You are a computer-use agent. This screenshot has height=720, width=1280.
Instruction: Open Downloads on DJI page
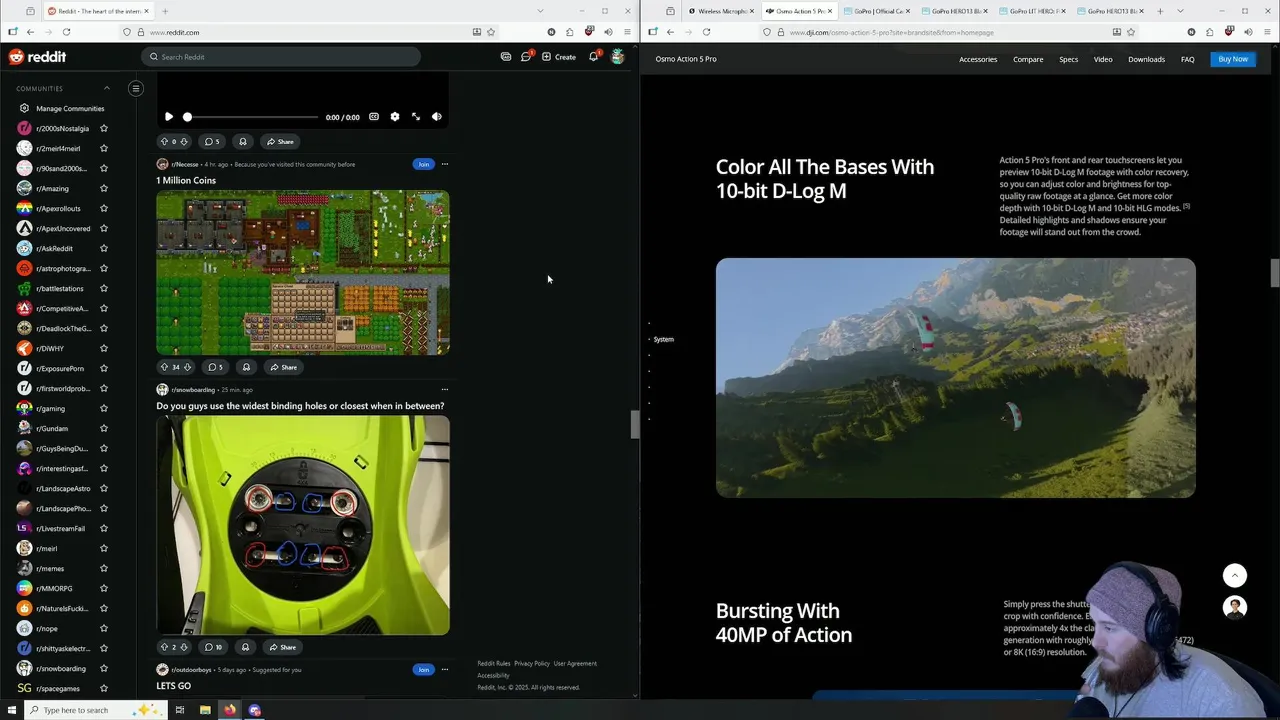[x=1146, y=59]
